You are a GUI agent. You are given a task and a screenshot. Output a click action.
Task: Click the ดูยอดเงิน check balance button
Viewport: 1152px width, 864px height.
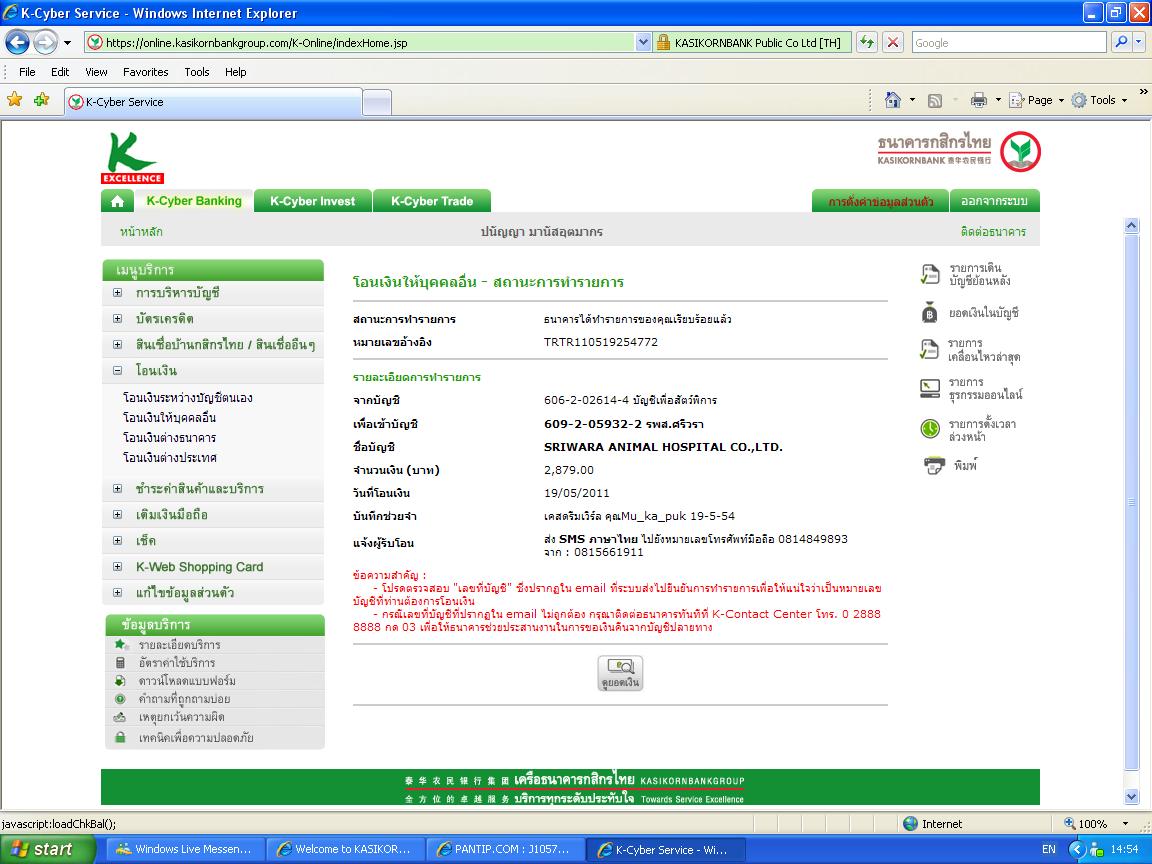click(x=621, y=673)
